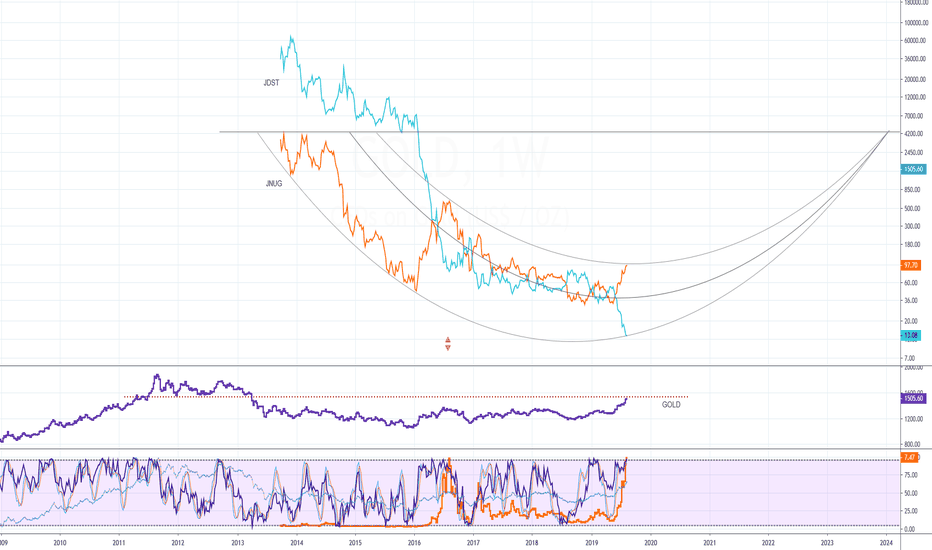The image size is (932, 550).
Task: Click the 75.00 oscillator axis label
Action: 911,475
